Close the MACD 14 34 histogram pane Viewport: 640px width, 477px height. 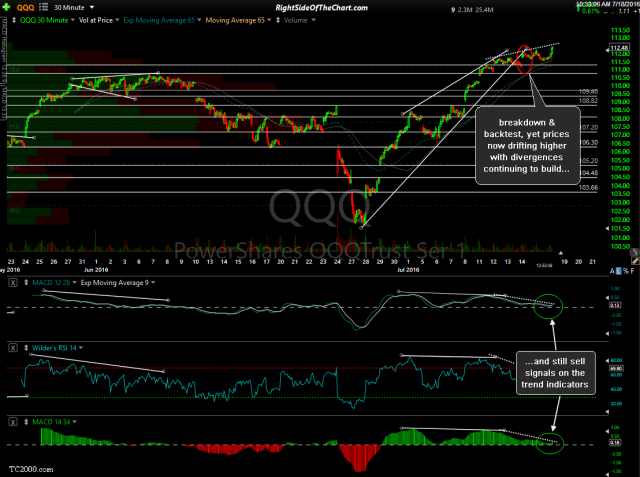(13, 422)
